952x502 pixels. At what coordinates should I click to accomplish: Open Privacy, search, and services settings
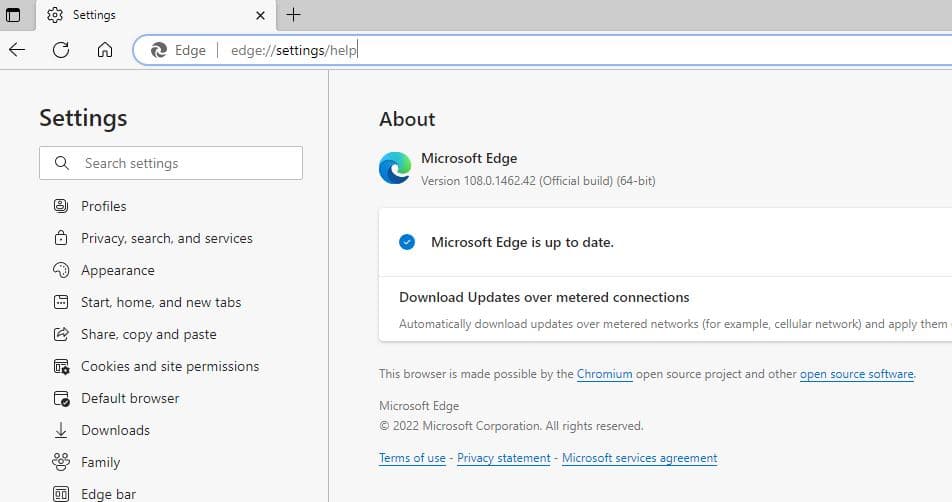click(x=166, y=238)
